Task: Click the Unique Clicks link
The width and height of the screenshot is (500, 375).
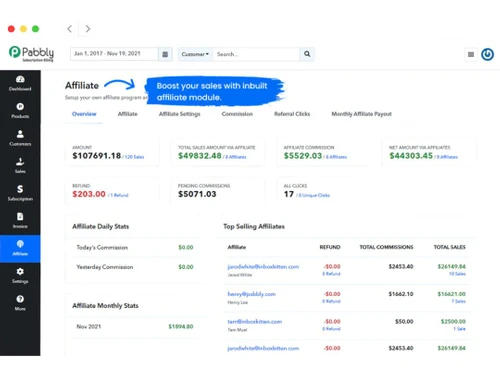Action: coord(314,195)
